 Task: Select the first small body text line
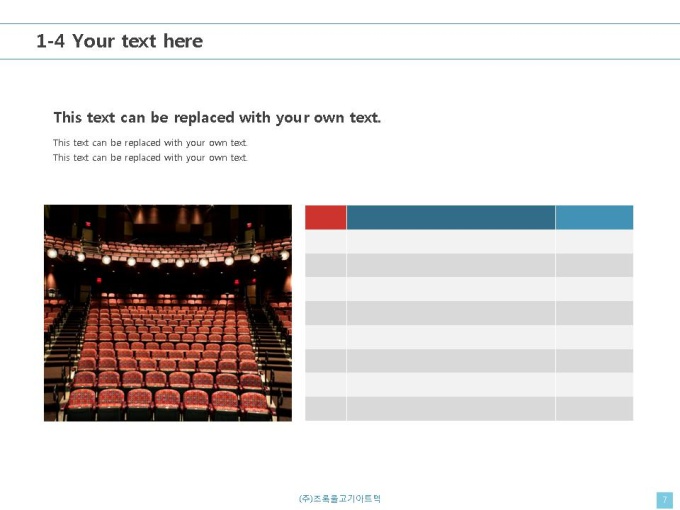pyautogui.click(x=150, y=143)
